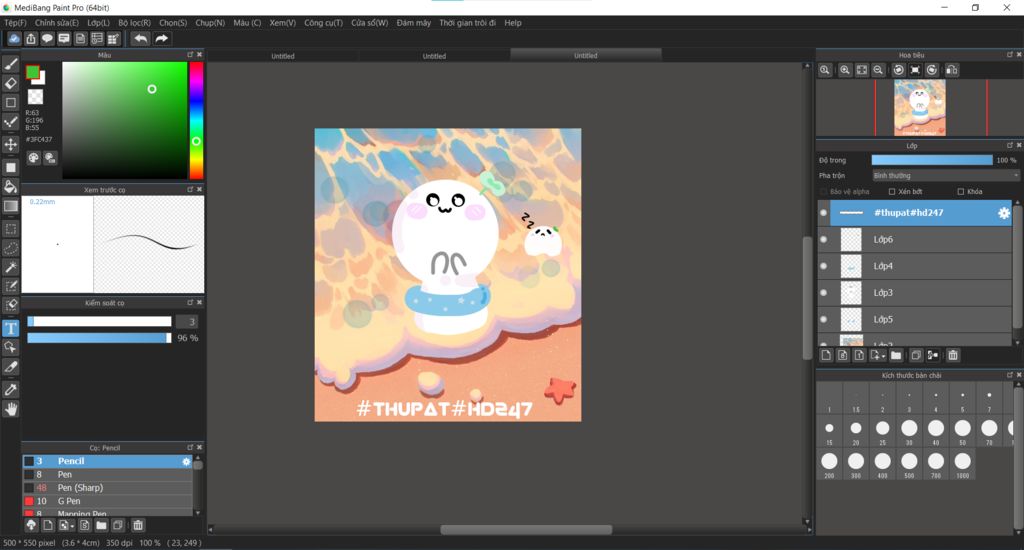The height and width of the screenshot is (550, 1024).
Task: Click the navigator canvas thumbnail
Action: coord(920,108)
